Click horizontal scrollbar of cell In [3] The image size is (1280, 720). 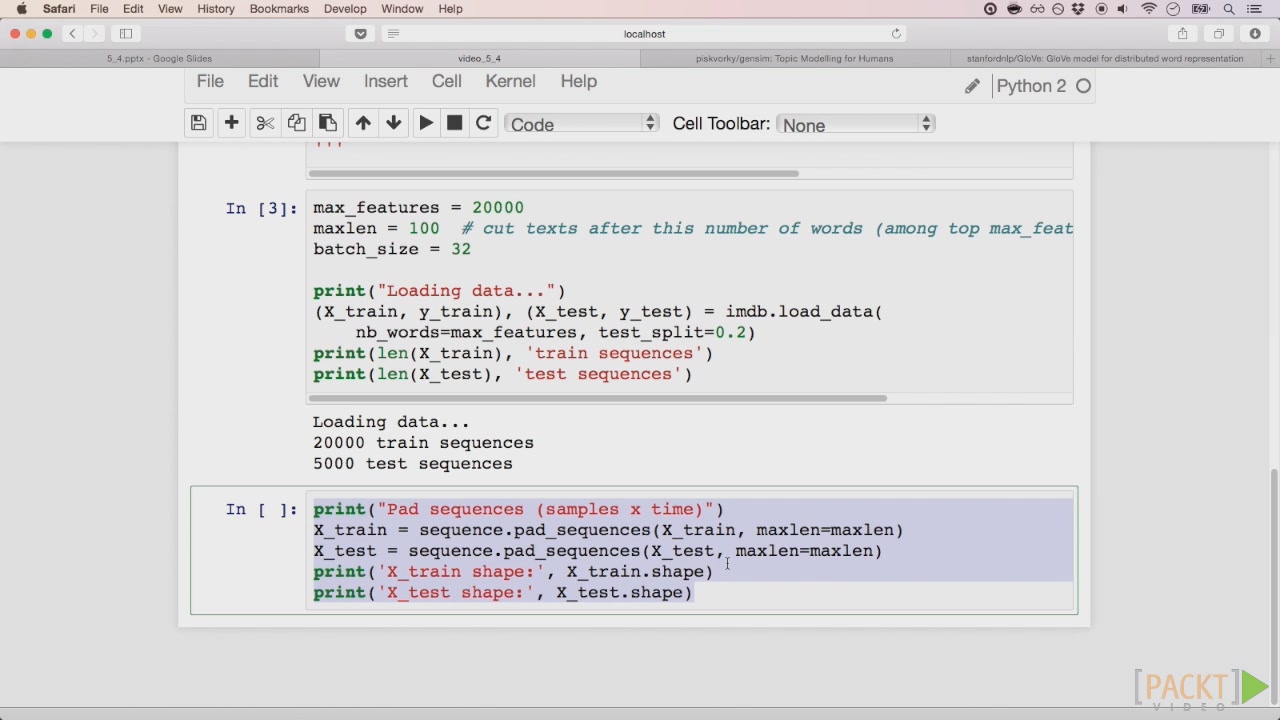click(597, 398)
